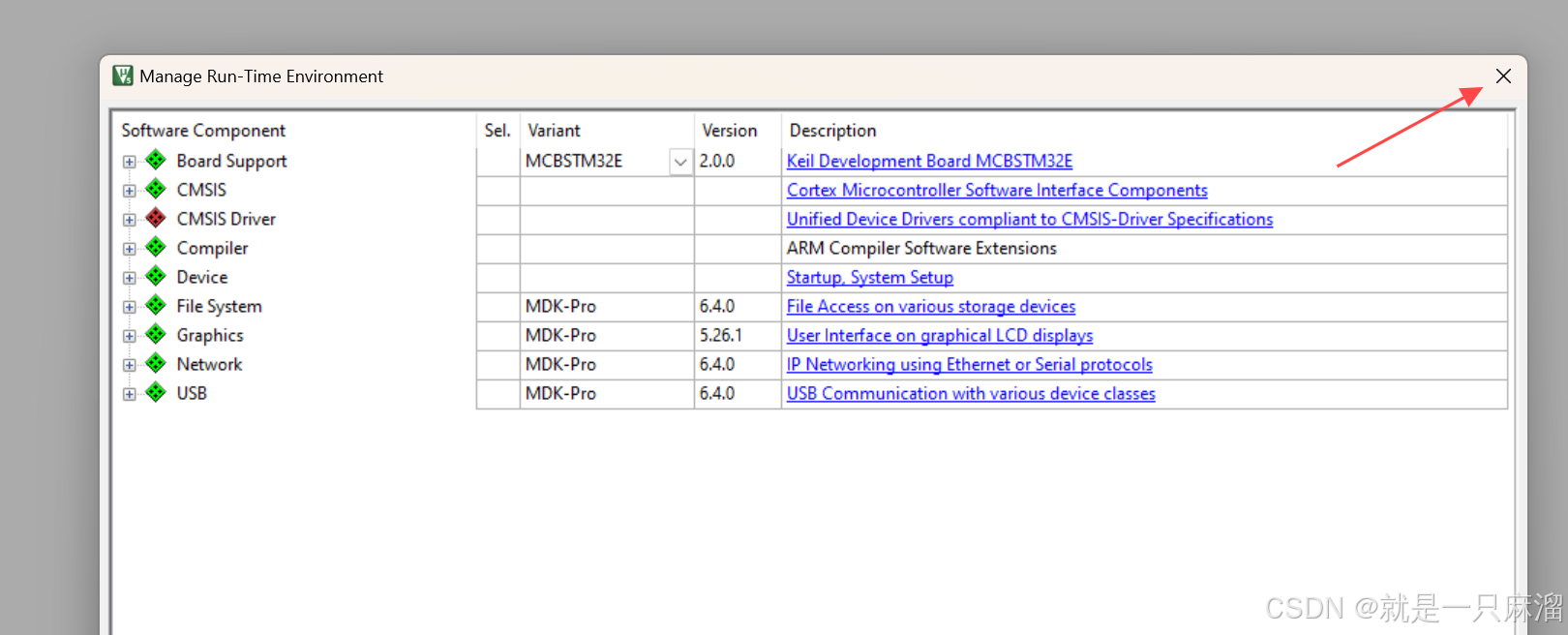Click the USB green diamond icon
Image resolution: width=1568 pixels, height=635 pixels.
(156, 392)
